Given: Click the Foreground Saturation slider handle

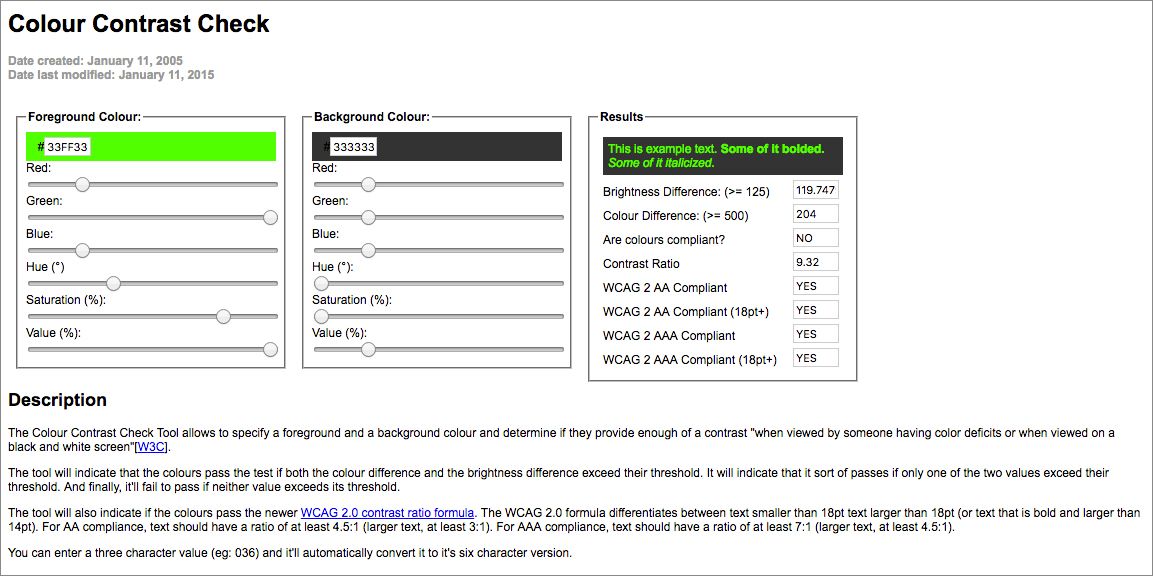Looking at the screenshot, I should 224,316.
